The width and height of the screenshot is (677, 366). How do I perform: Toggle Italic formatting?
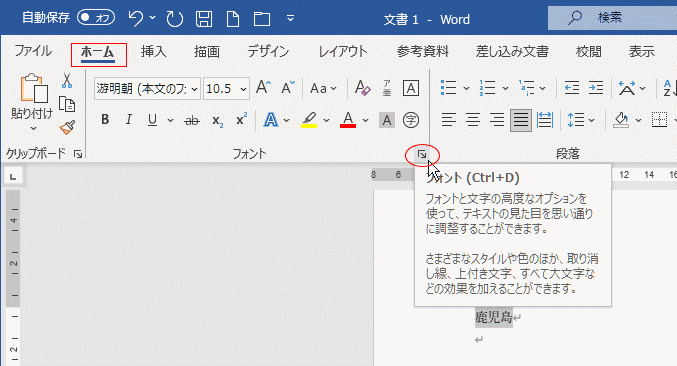point(129,120)
